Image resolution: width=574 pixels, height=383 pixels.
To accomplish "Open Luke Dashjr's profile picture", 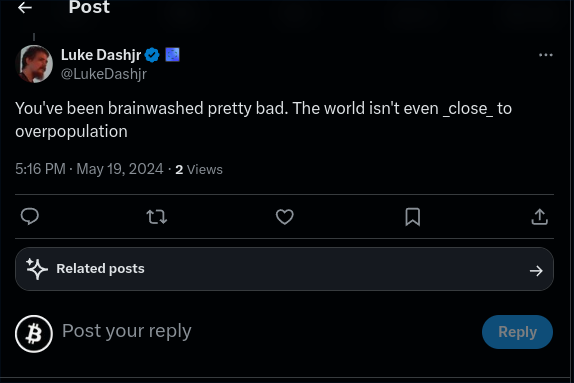I will point(34,64).
